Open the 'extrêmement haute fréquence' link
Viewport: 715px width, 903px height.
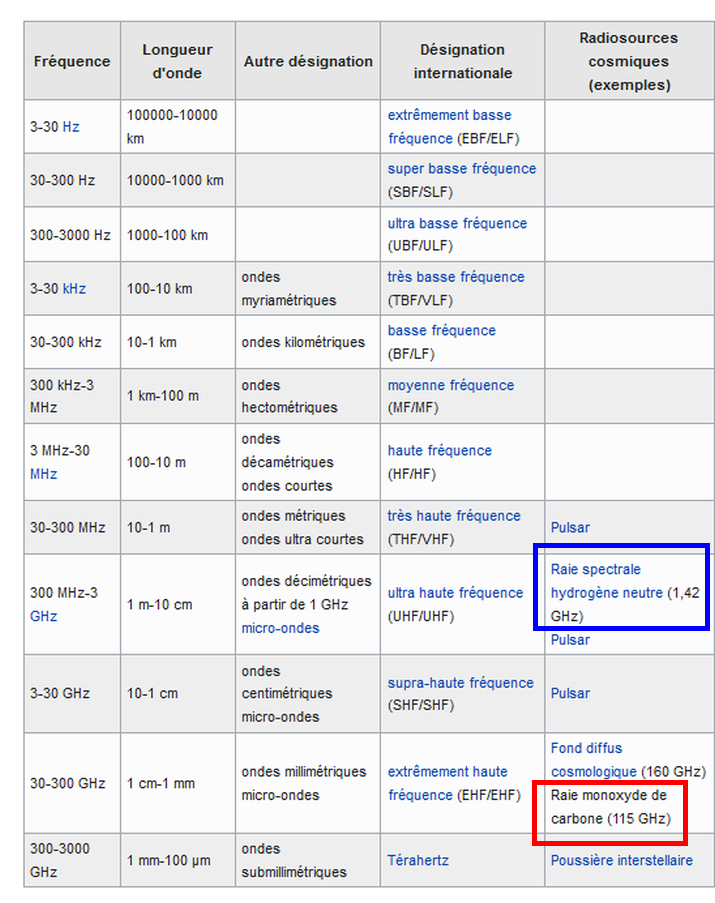(448, 783)
